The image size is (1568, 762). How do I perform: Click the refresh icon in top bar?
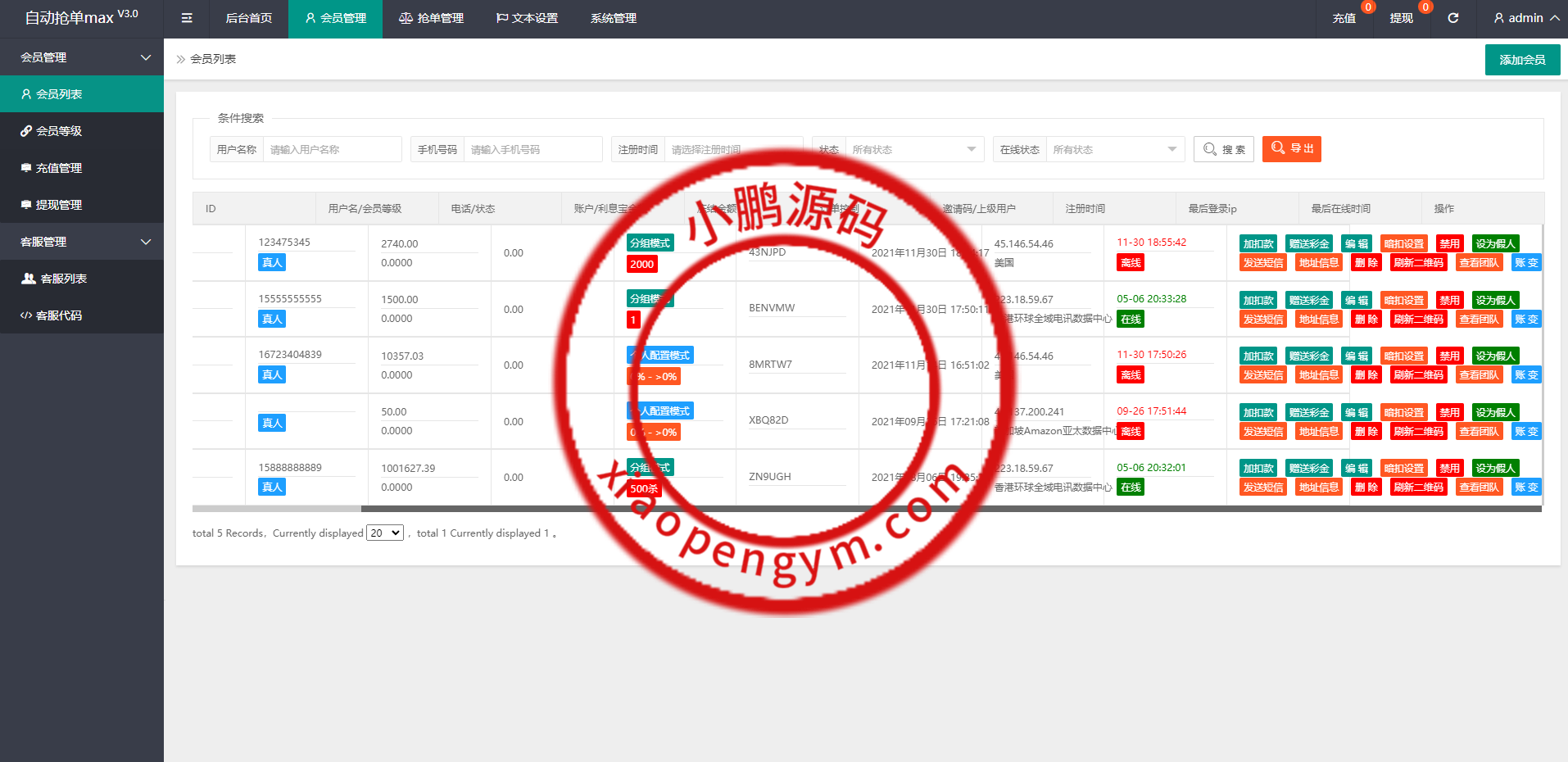pos(1452,18)
